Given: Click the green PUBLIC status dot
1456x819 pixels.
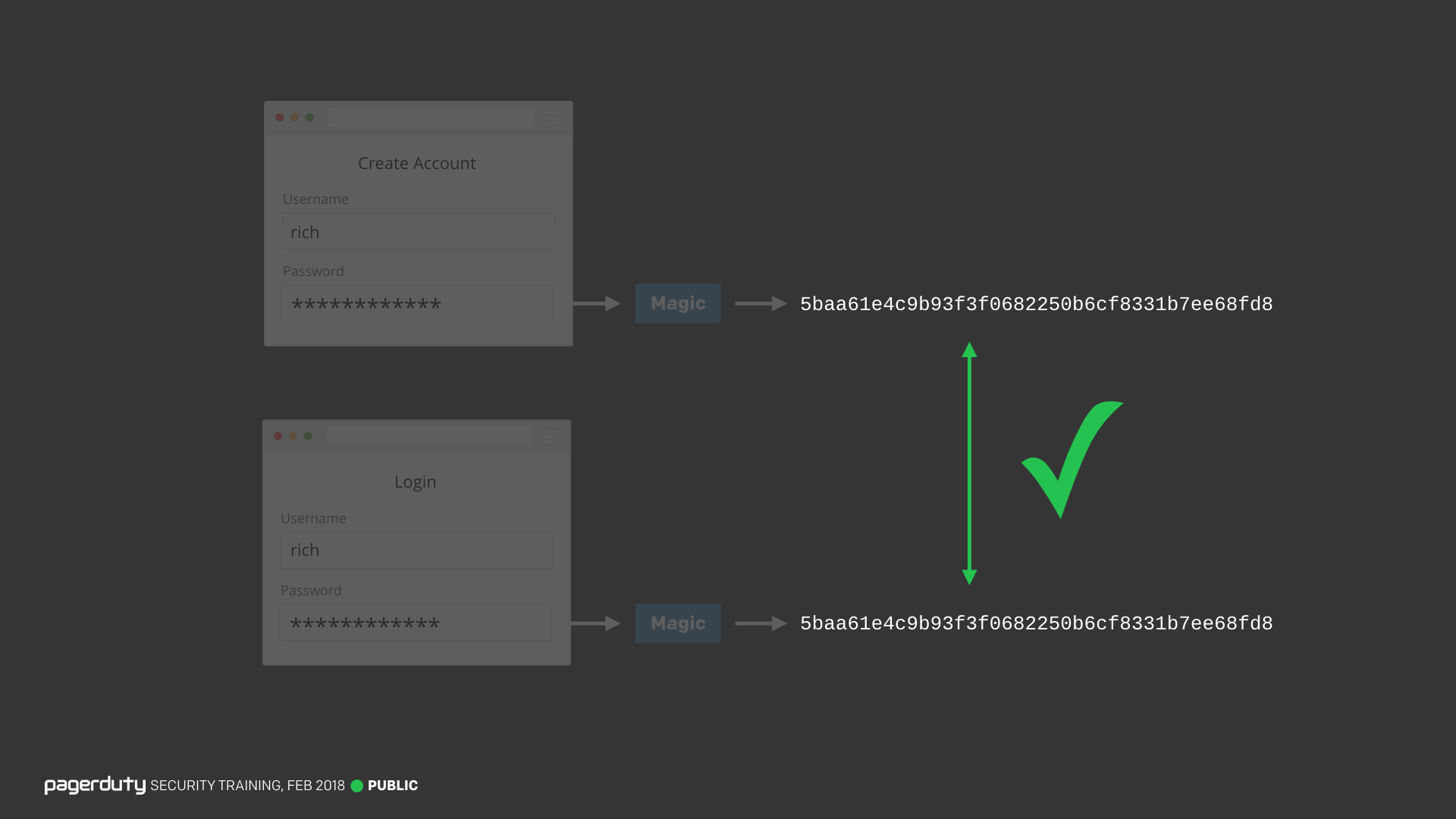Looking at the screenshot, I should 357,786.
